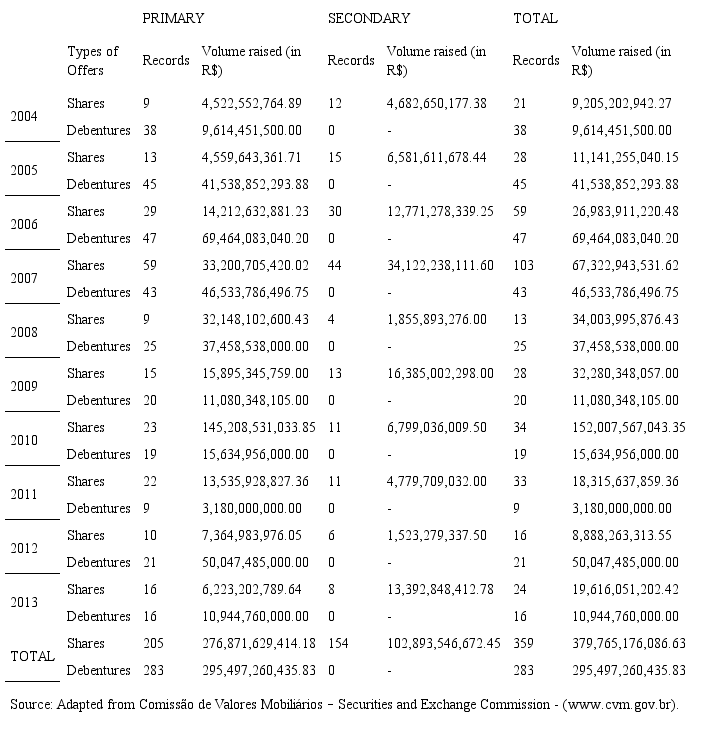Image resolution: width=704 pixels, height=729 pixels.
Task: Click the records count 103 cell
Action: coord(525,265)
